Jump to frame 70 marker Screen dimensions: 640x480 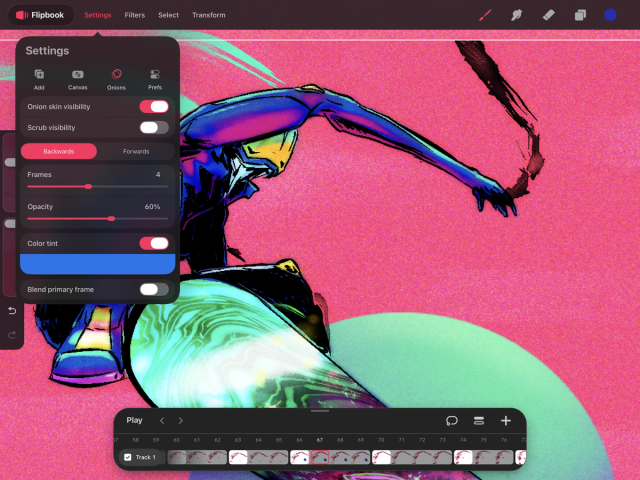point(381,440)
